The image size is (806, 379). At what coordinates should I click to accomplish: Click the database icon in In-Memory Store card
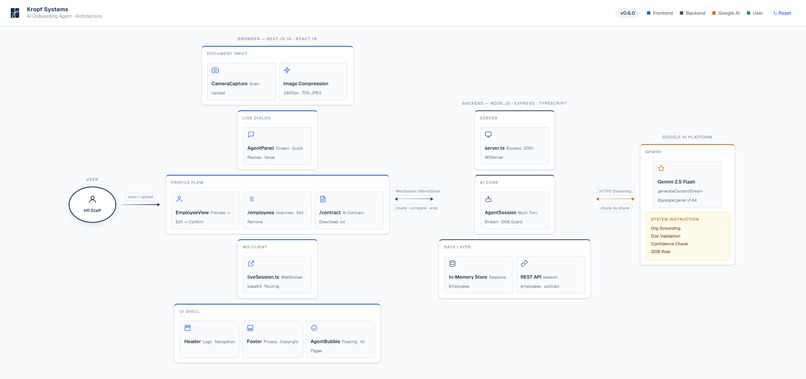click(x=452, y=263)
